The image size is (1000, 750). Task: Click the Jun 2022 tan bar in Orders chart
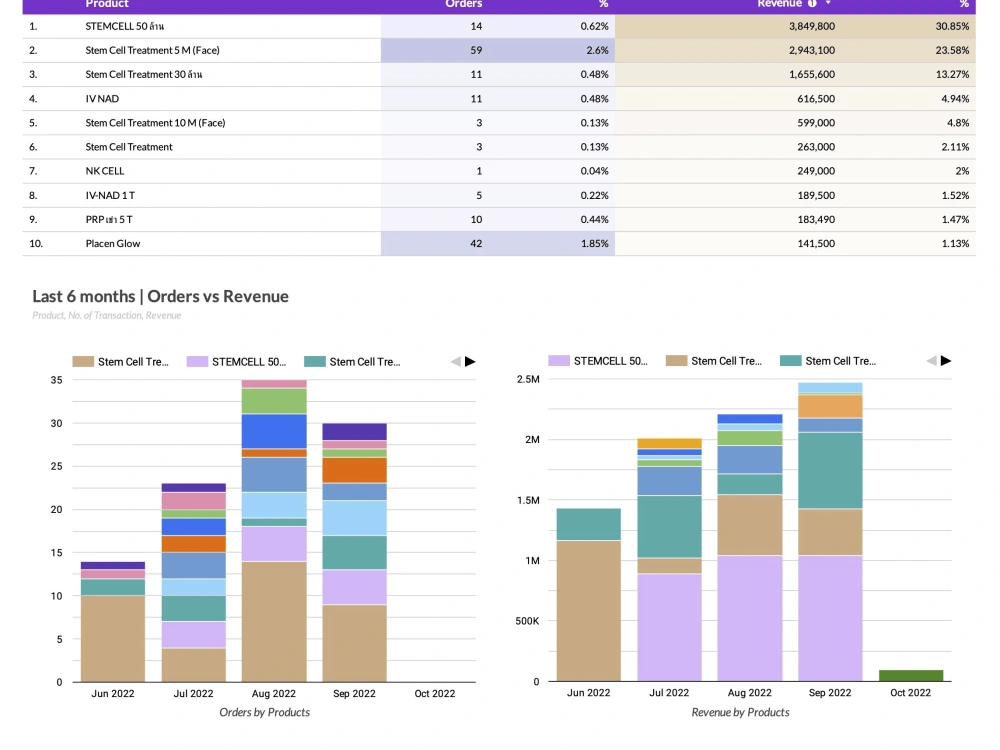[113, 638]
